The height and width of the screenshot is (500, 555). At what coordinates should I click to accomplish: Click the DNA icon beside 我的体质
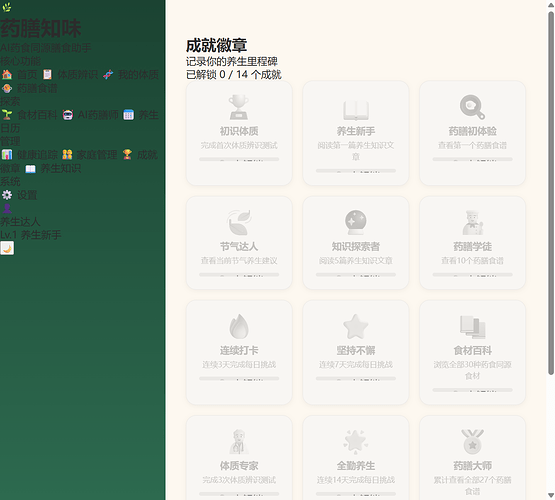108,75
